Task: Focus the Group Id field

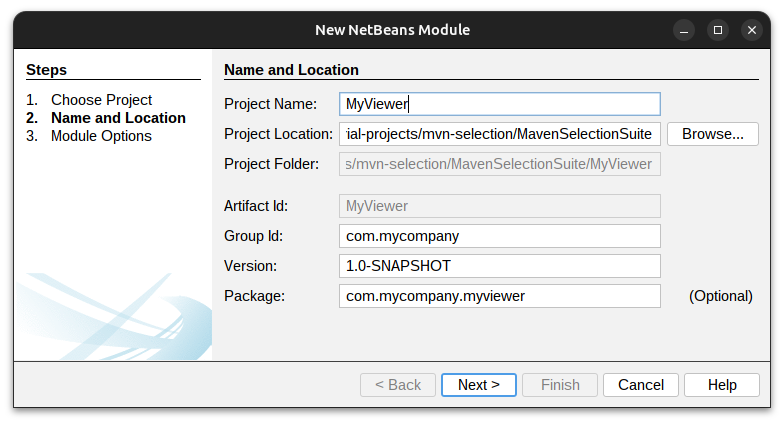Action: [x=500, y=236]
